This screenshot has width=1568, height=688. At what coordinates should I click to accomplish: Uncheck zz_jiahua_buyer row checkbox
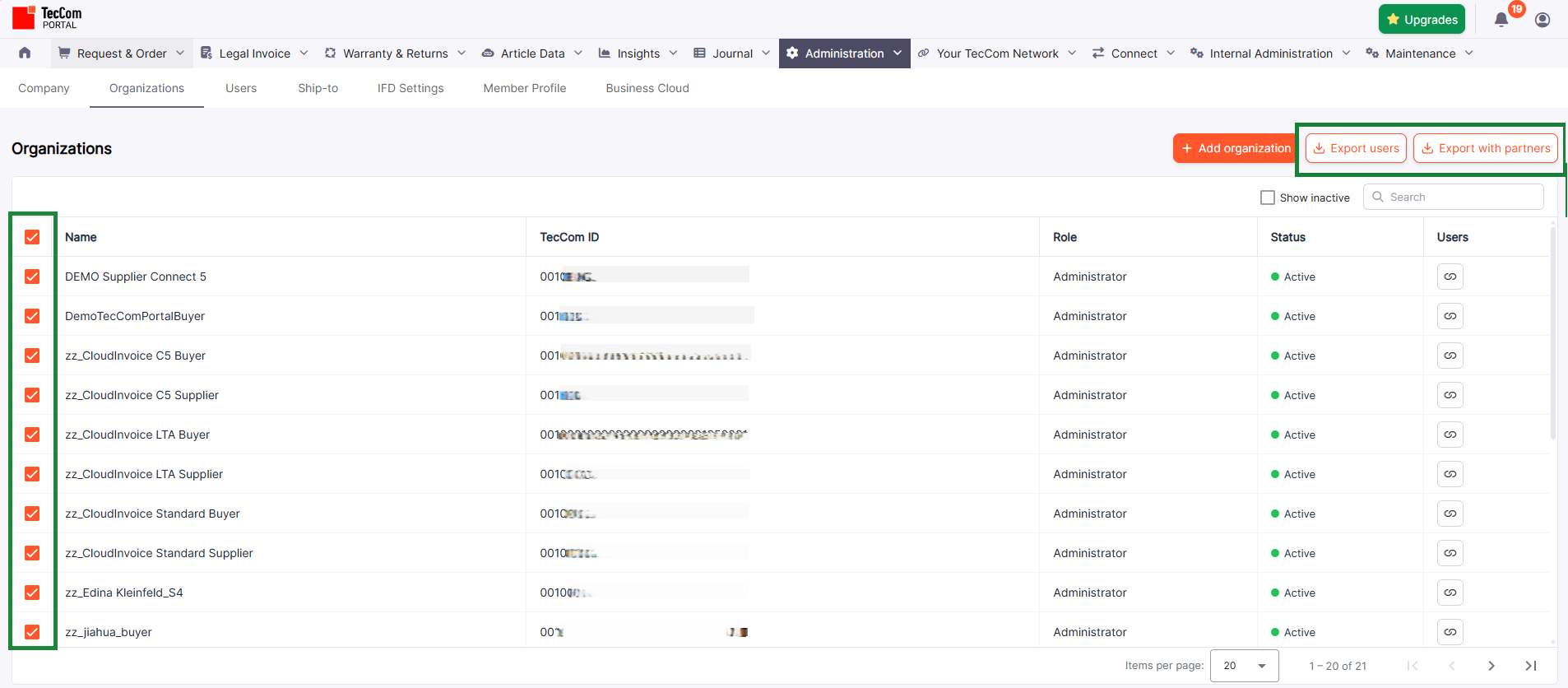point(32,632)
